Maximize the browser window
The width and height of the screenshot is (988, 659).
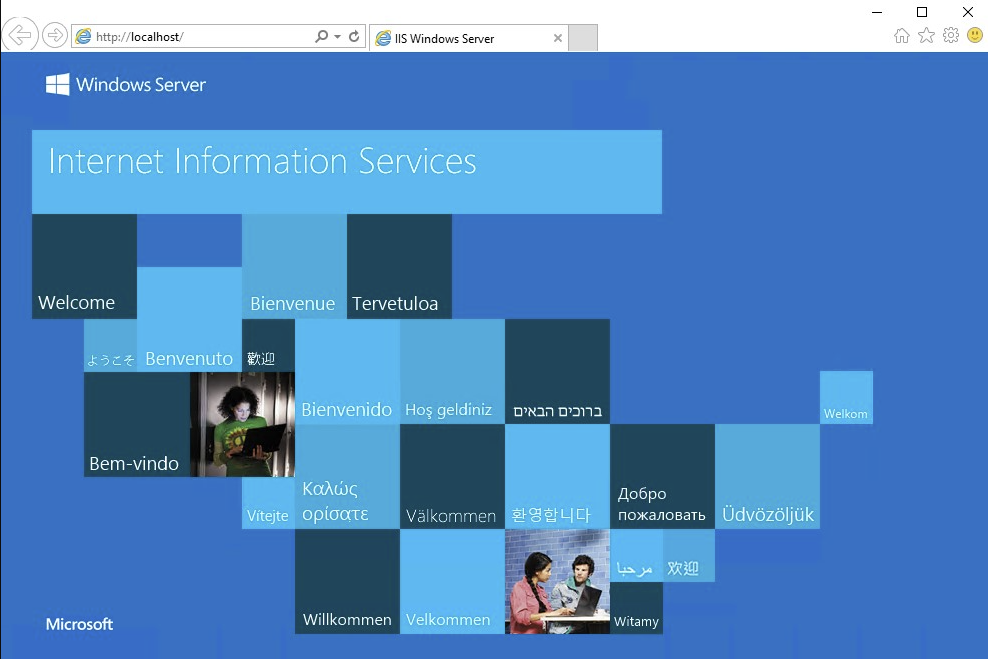922,12
